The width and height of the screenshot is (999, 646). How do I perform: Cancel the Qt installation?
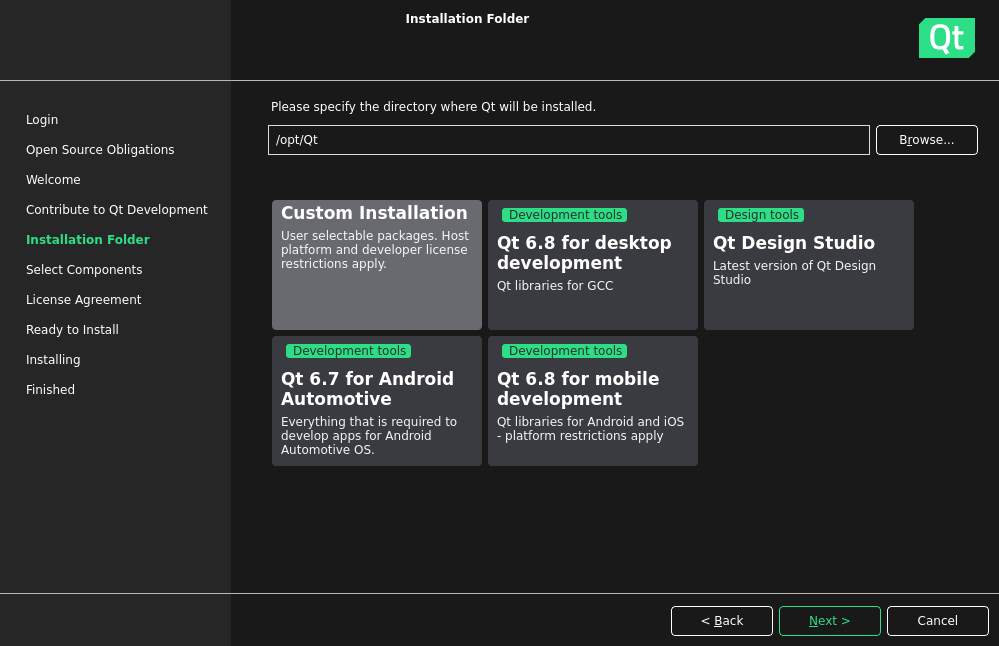click(x=937, y=621)
